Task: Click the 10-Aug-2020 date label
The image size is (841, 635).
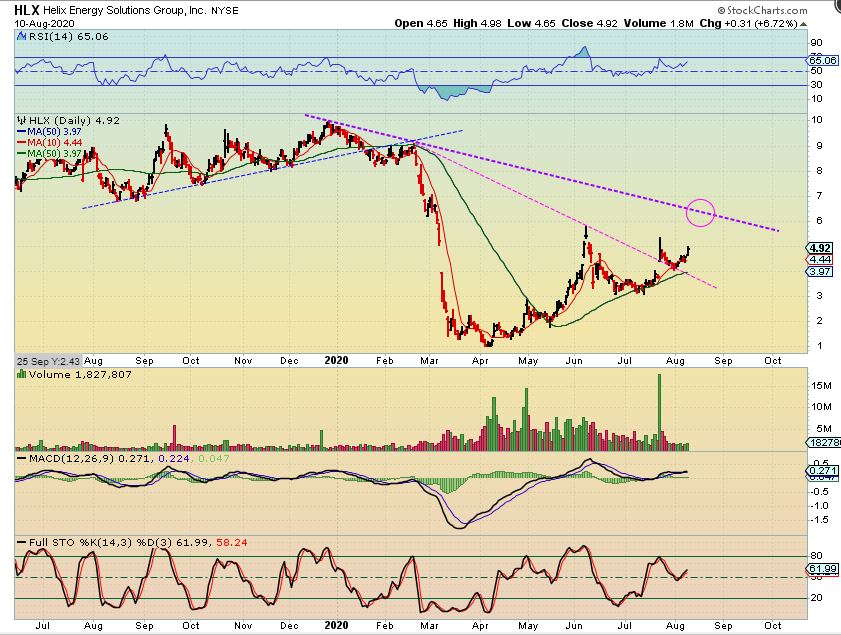Action: pos(45,24)
